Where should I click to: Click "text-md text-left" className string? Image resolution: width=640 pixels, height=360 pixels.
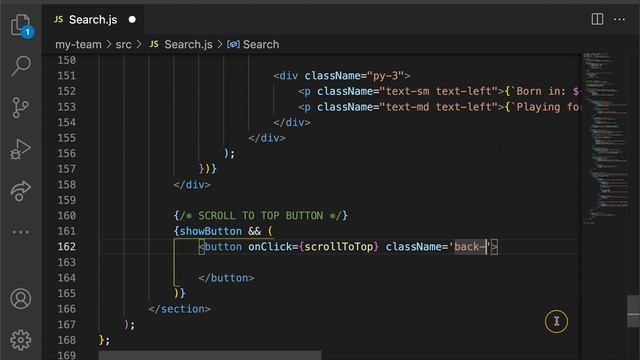click(439, 107)
